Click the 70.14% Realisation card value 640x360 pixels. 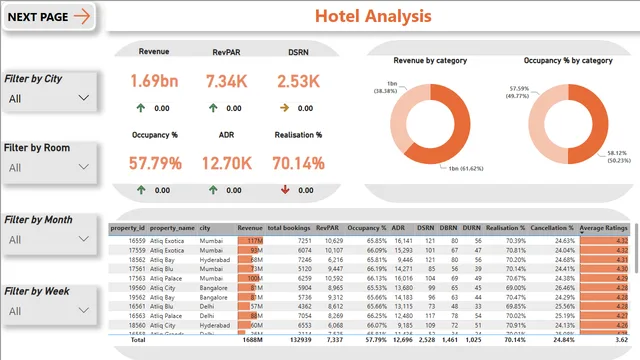298,163
